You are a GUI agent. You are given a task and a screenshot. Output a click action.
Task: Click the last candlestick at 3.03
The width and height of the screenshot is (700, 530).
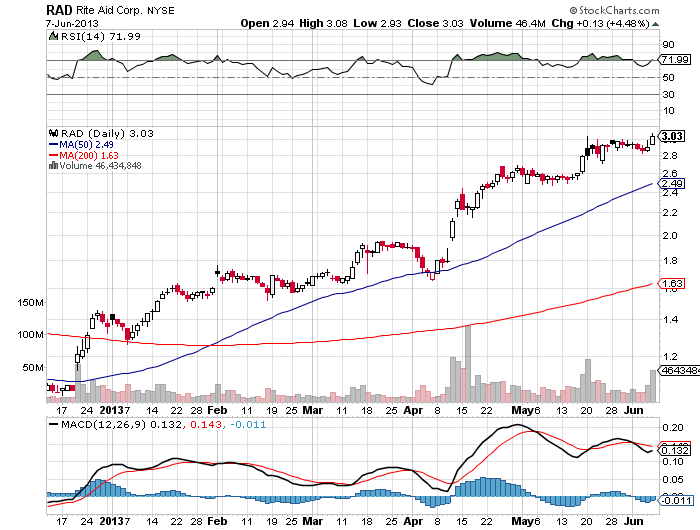(x=653, y=139)
